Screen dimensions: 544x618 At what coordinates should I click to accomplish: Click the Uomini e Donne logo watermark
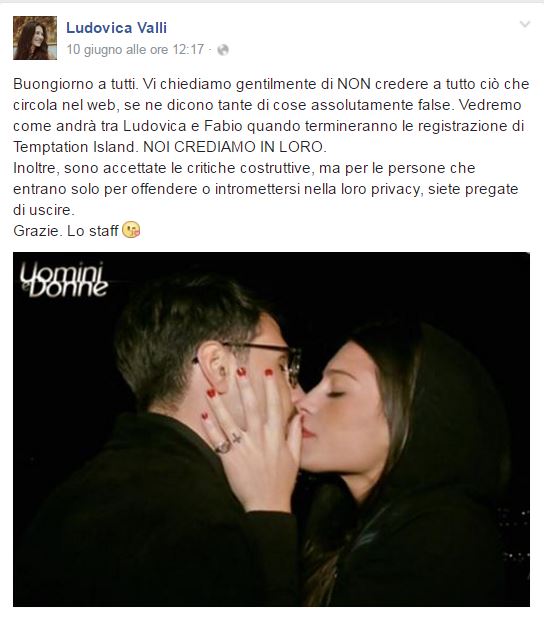point(64,279)
